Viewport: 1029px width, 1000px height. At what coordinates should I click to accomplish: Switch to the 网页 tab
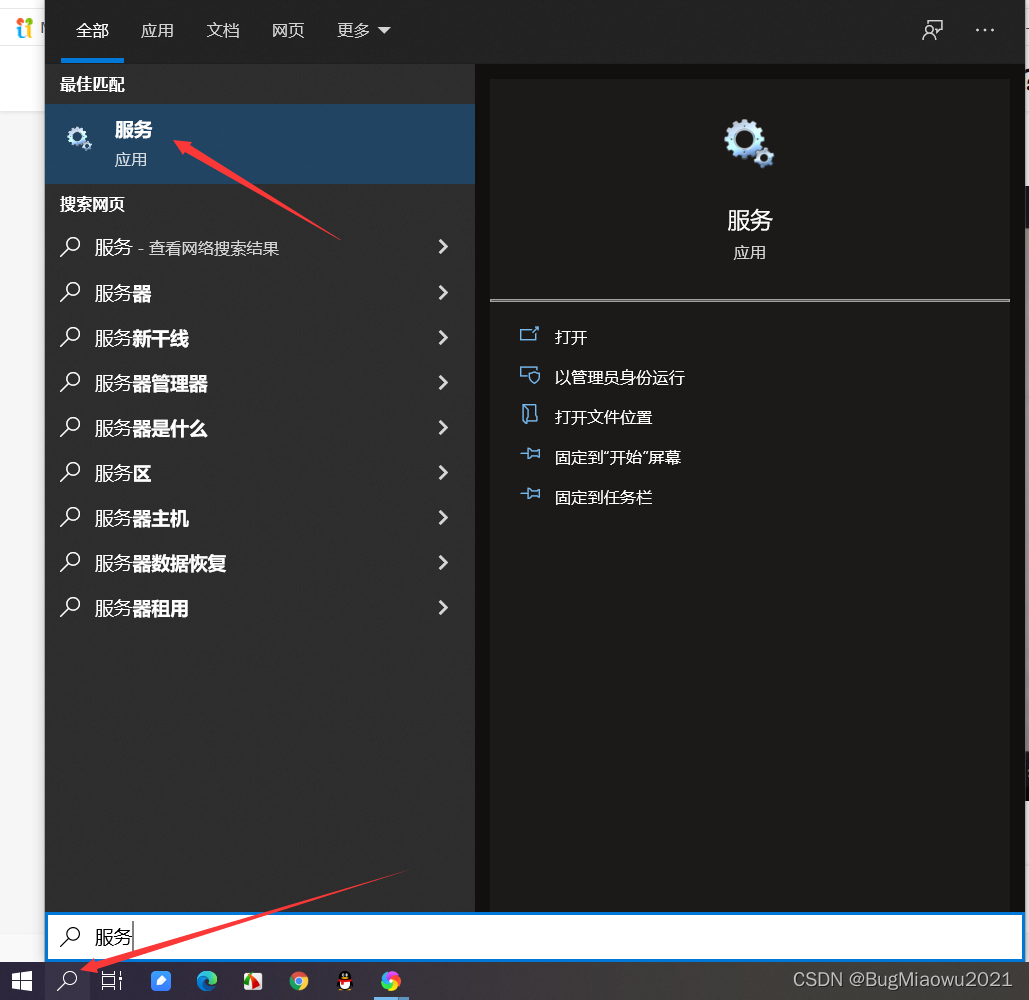[x=288, y=30]
